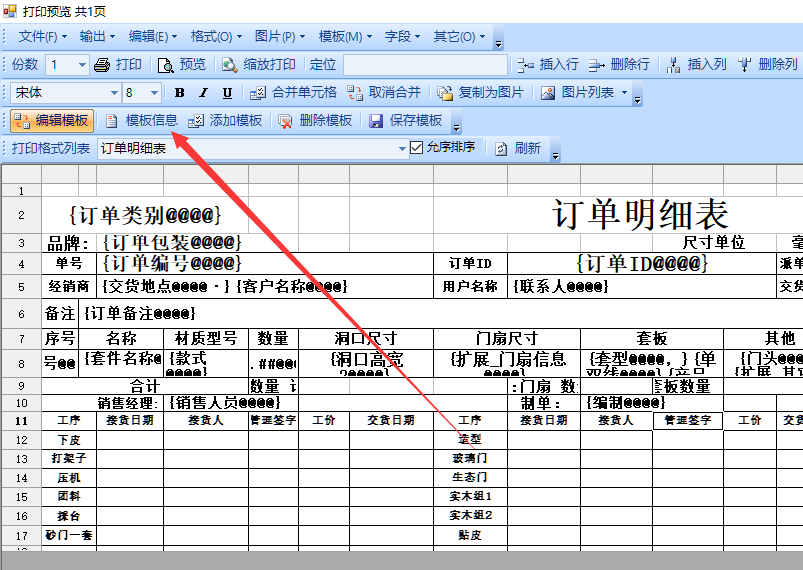Click Scaled Print (缩放打印) icon
Screen dimensions: 803x570
(x=230, y=64)
